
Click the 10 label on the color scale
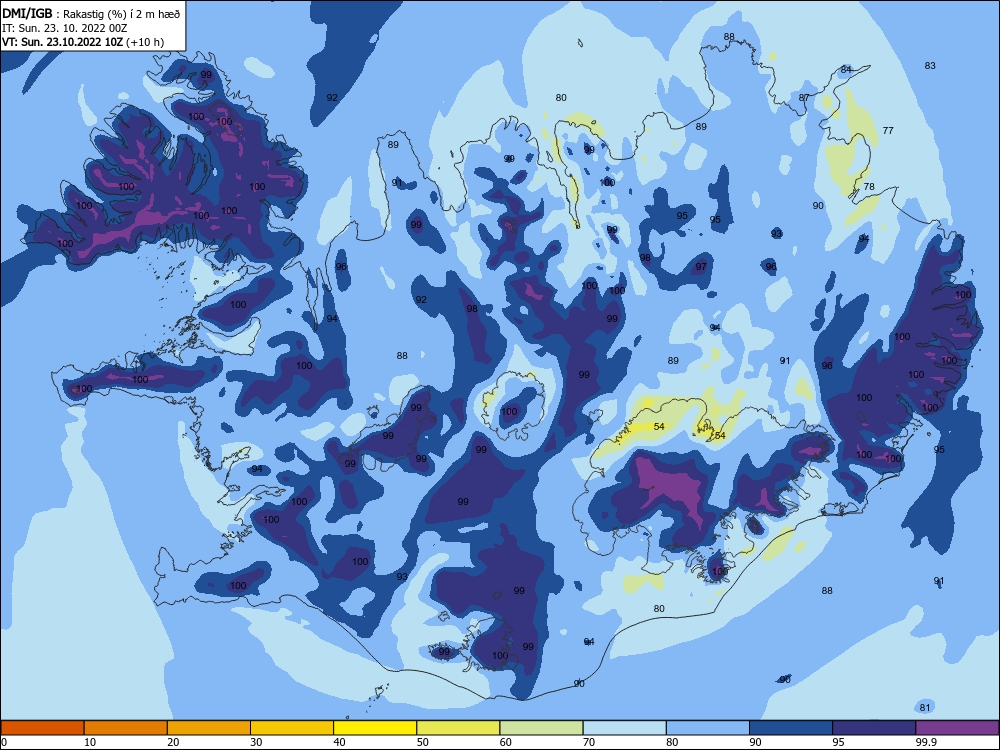(x=90, y=742)
